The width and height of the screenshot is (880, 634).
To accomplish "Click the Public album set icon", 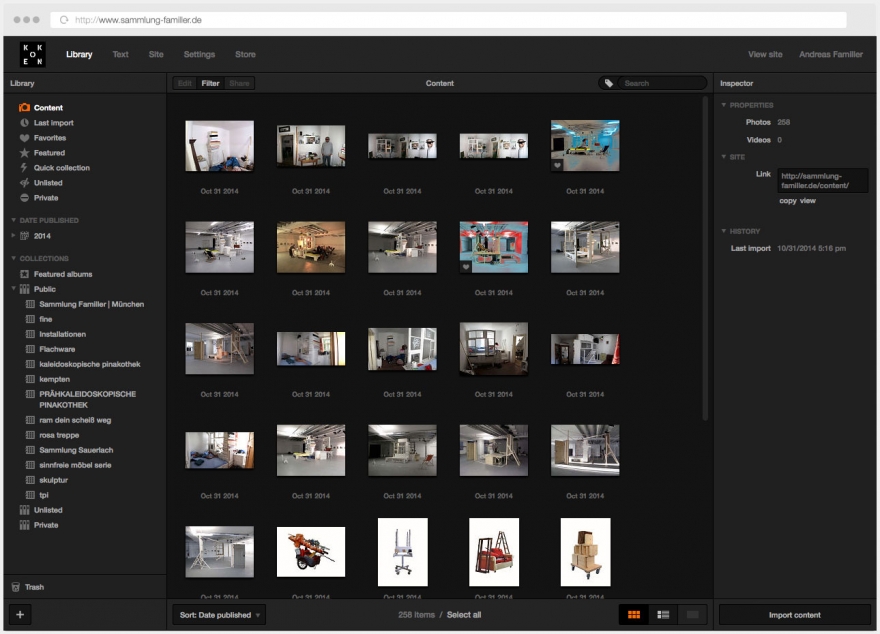I will [25, 289].
